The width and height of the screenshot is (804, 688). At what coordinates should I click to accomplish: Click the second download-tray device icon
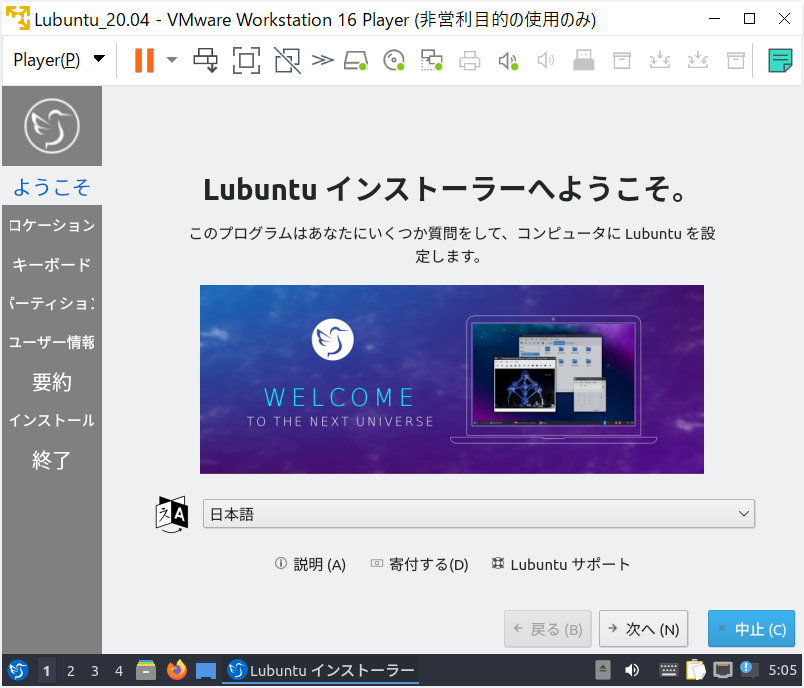[697, 60]
